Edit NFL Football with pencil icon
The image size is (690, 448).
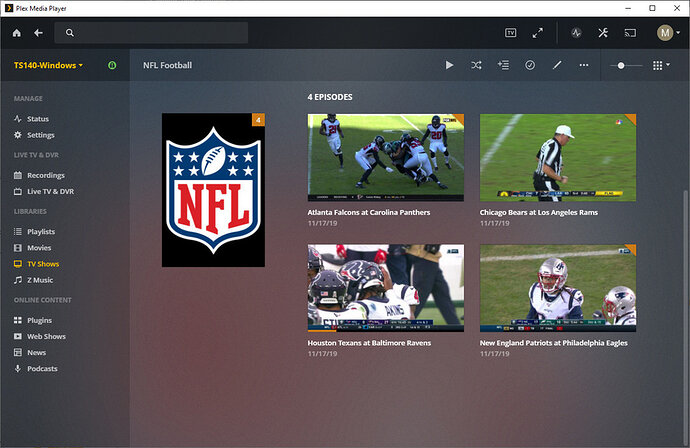(557, 65)
